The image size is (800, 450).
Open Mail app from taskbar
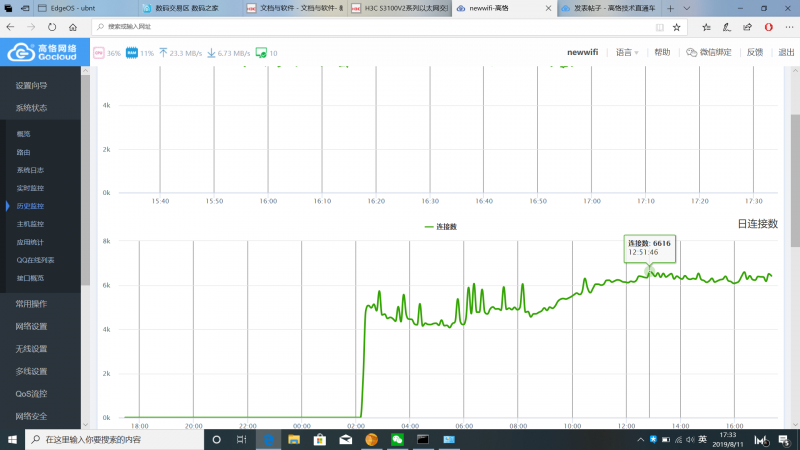(x=345, y=439)
